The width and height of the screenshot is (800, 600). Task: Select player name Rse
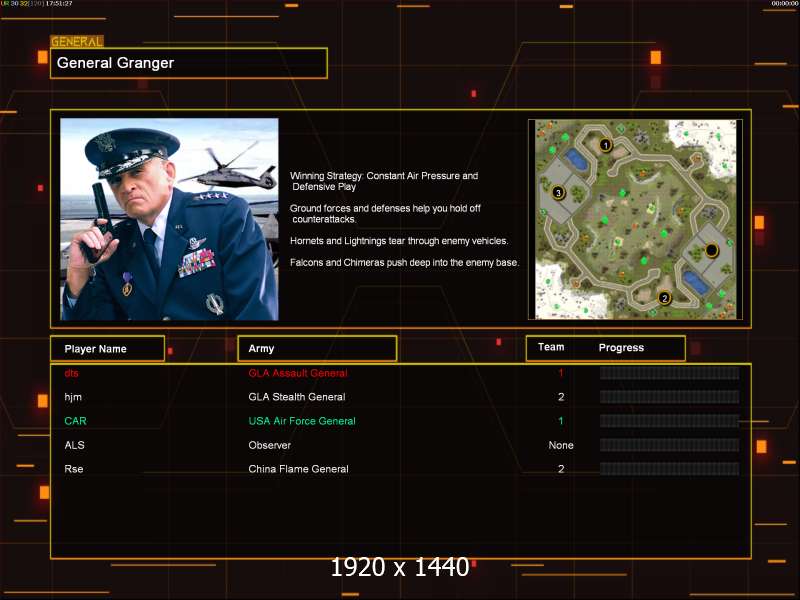(x=74, y=469)
